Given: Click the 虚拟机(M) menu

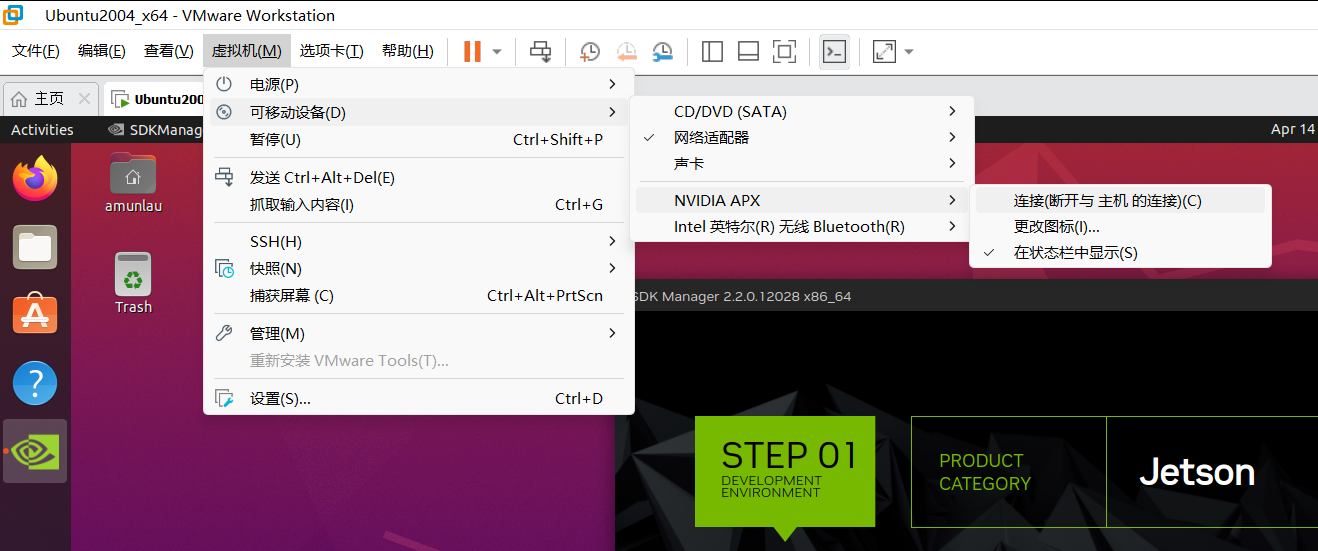Looking at the screenshot, I should tap(246, 51).
